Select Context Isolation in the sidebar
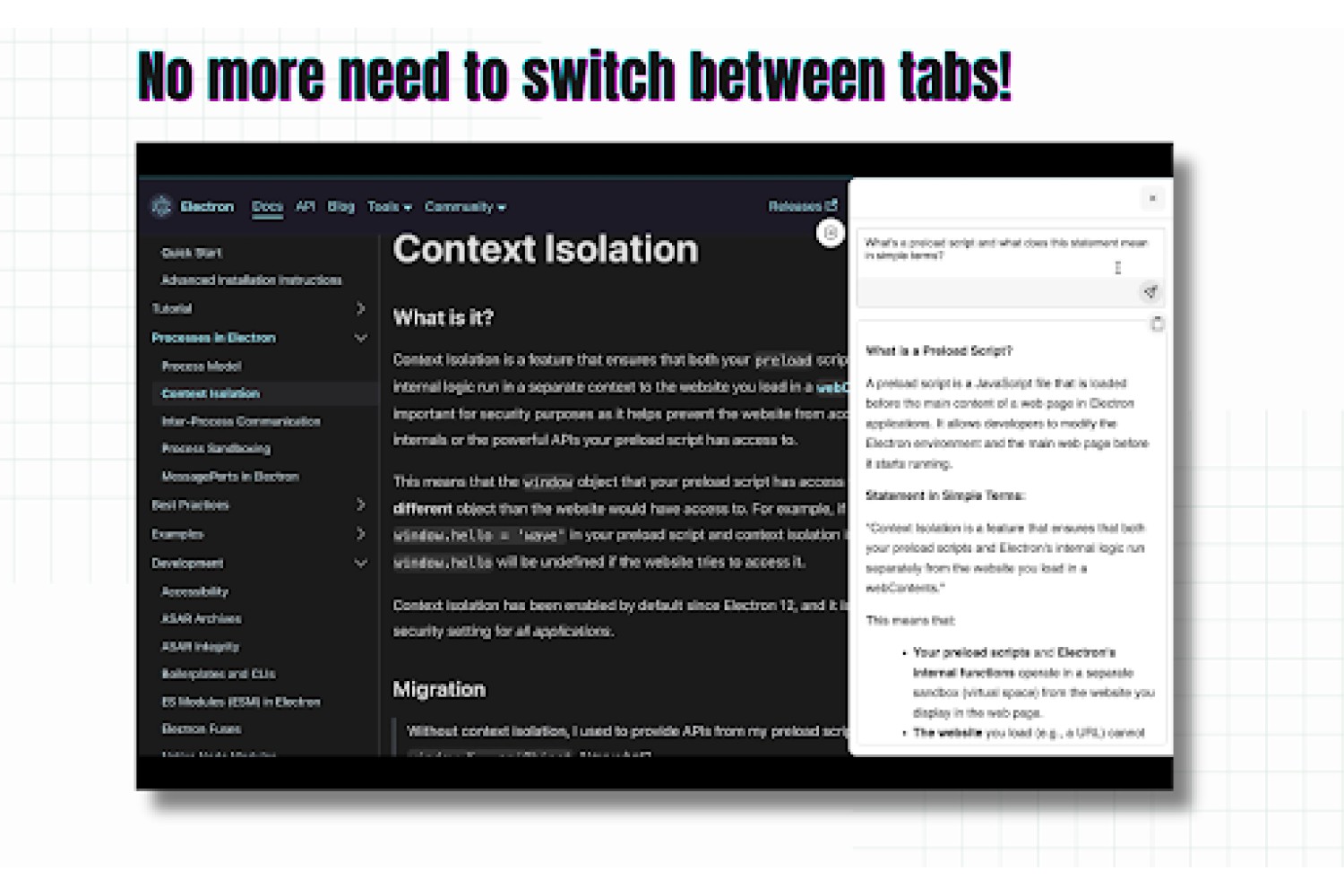This screenshot has width=1344, height=896. [211, 393]
